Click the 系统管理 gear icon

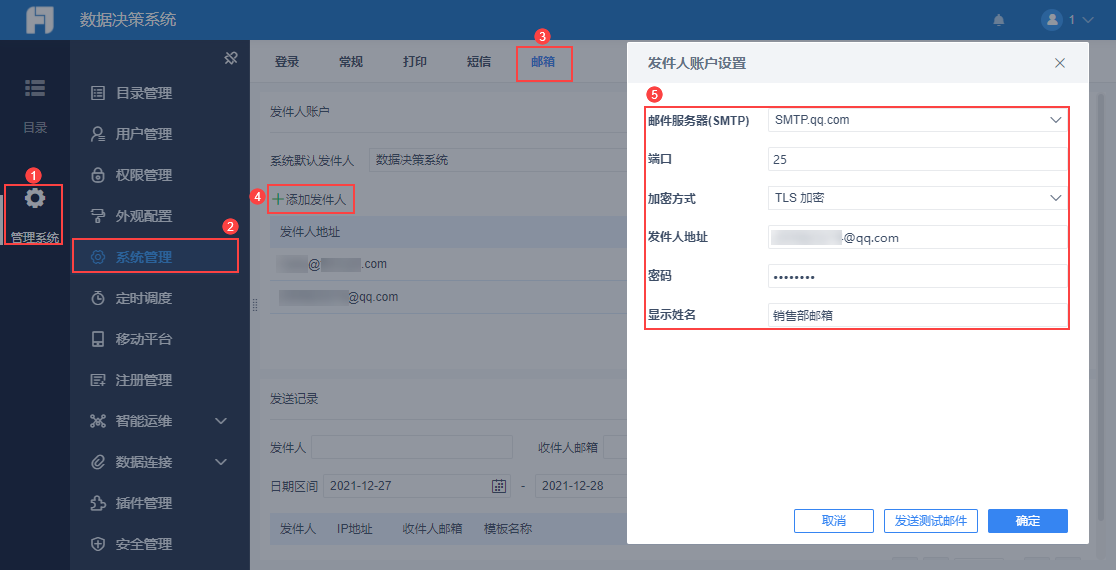tap(98, 257)
